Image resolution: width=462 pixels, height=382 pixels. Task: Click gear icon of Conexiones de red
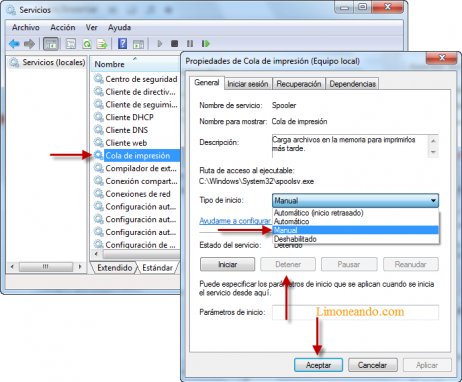click(99, 194)
